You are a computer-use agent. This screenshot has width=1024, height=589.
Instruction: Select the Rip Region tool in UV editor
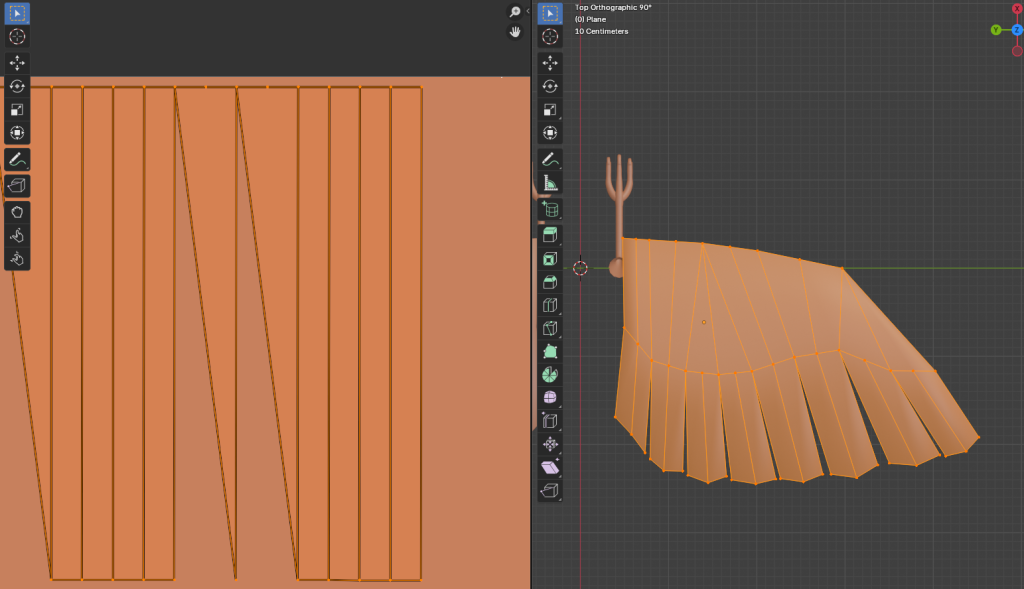(x=17, y=185)
